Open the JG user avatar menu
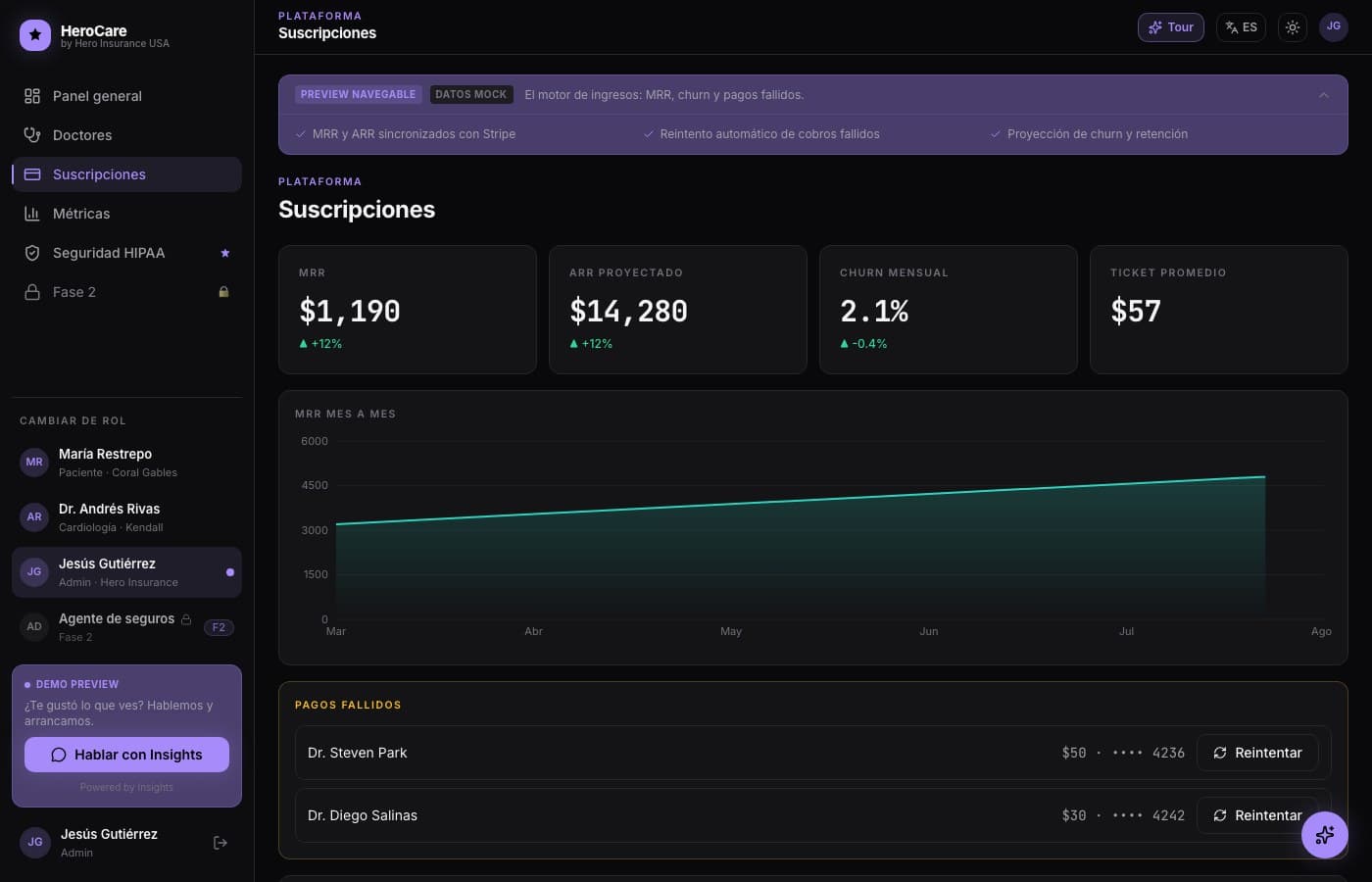This screenshot has height=882, width=1372. click(x=1334, y=26)
